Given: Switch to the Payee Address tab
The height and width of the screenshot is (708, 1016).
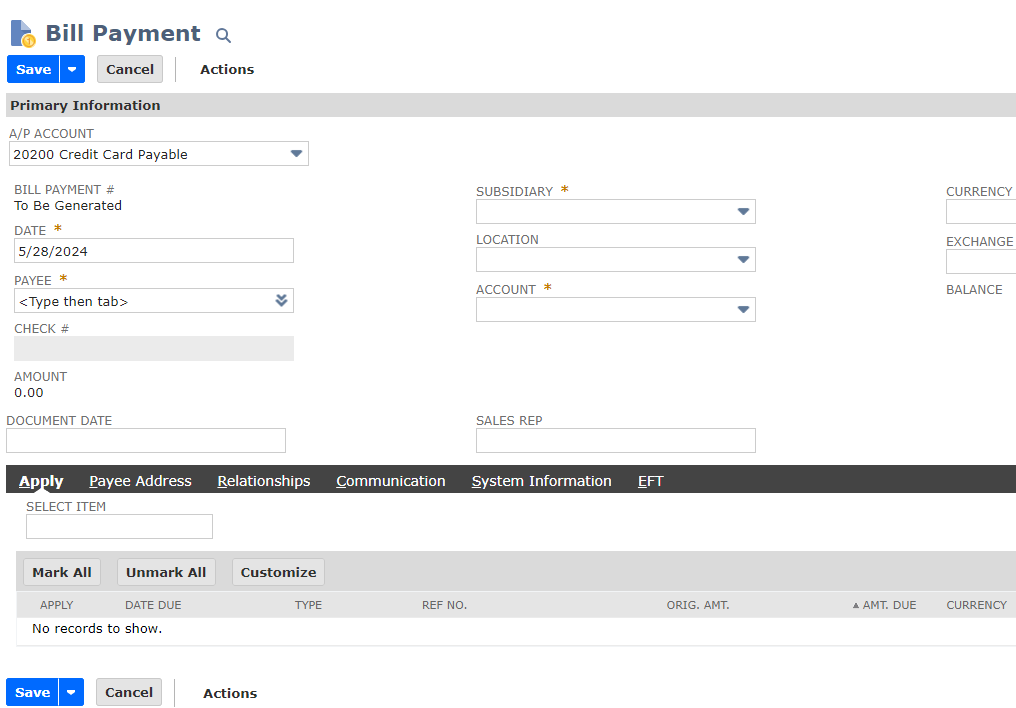Looking at the screenshot, I should tap(140, 481).
